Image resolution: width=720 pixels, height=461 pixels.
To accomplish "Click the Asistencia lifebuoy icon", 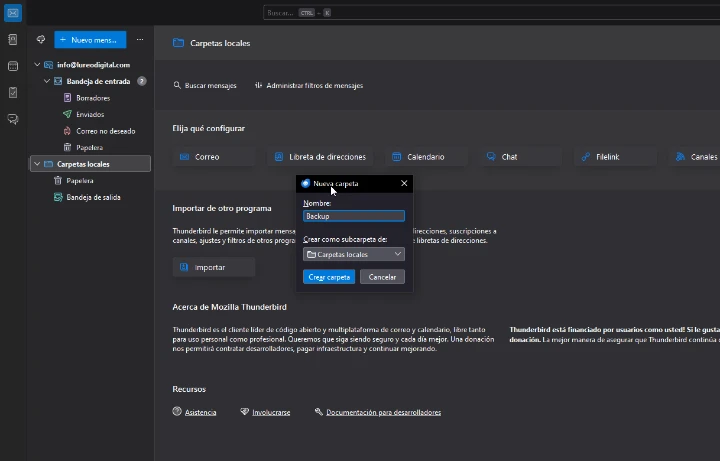I will point(177,411).
